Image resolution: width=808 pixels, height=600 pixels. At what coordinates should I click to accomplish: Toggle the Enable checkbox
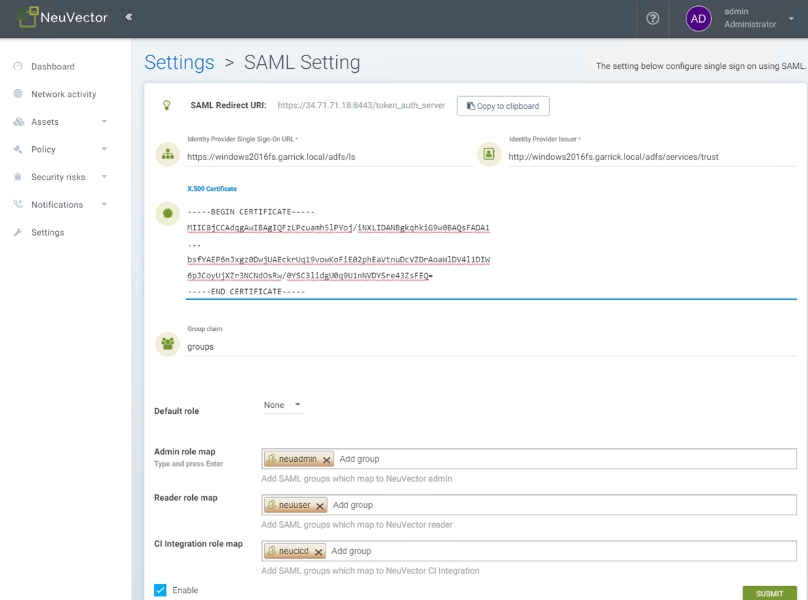coord(160,590)
